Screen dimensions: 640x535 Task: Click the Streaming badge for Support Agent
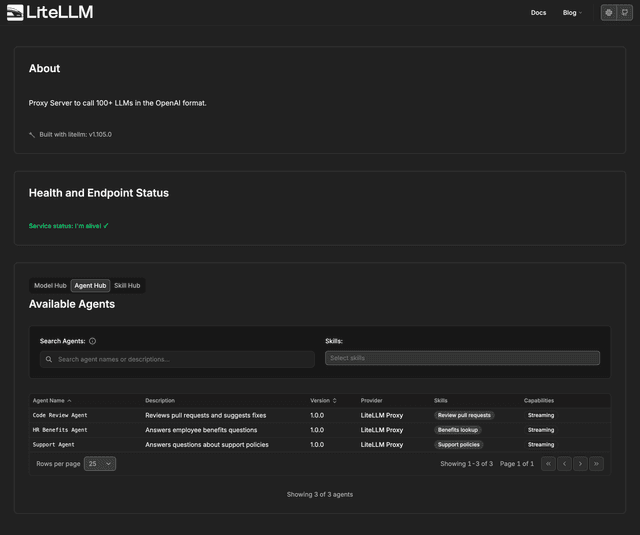[541, 445]
